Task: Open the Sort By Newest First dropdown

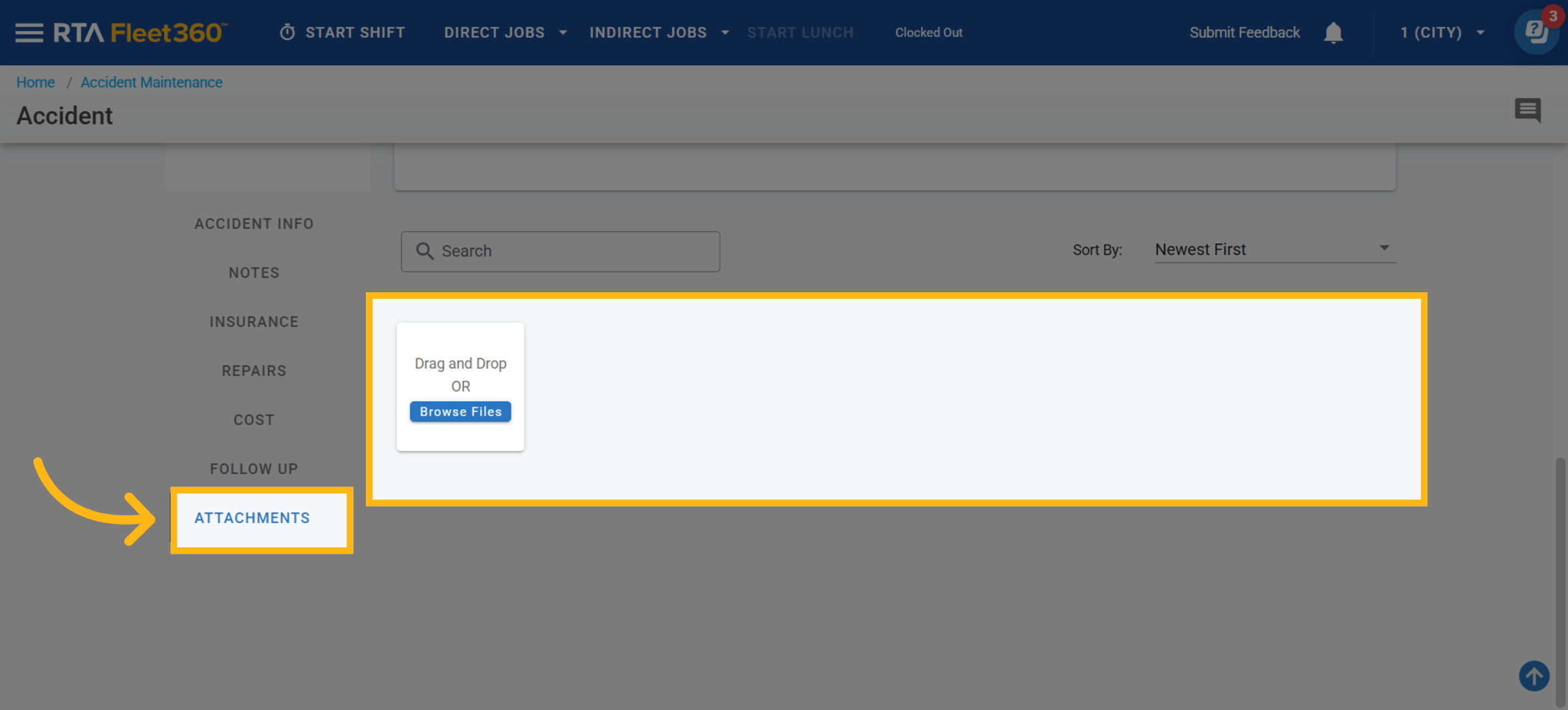Action: tap(1274, 249)
